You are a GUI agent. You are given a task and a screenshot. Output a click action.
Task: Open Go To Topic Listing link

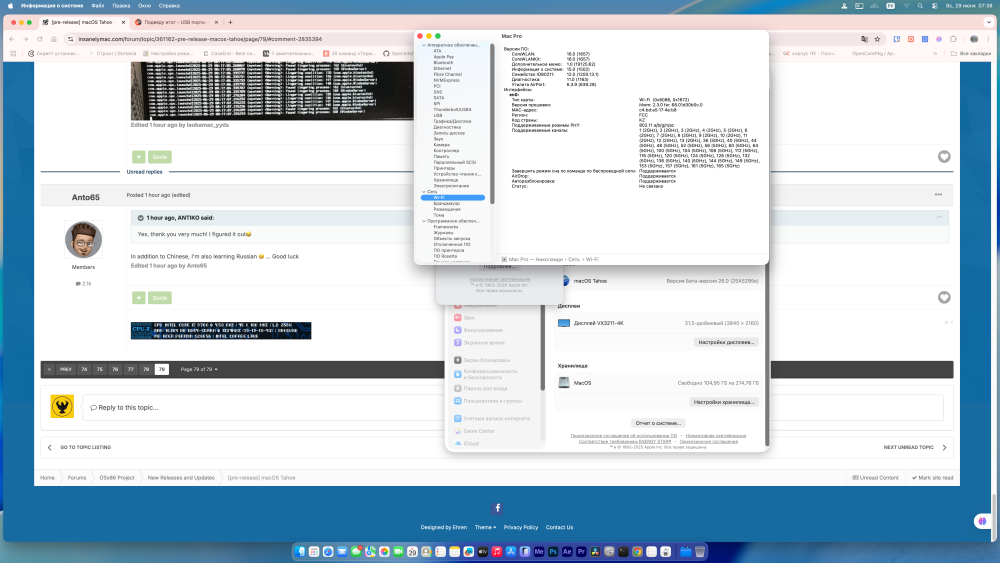pos(85,448)
